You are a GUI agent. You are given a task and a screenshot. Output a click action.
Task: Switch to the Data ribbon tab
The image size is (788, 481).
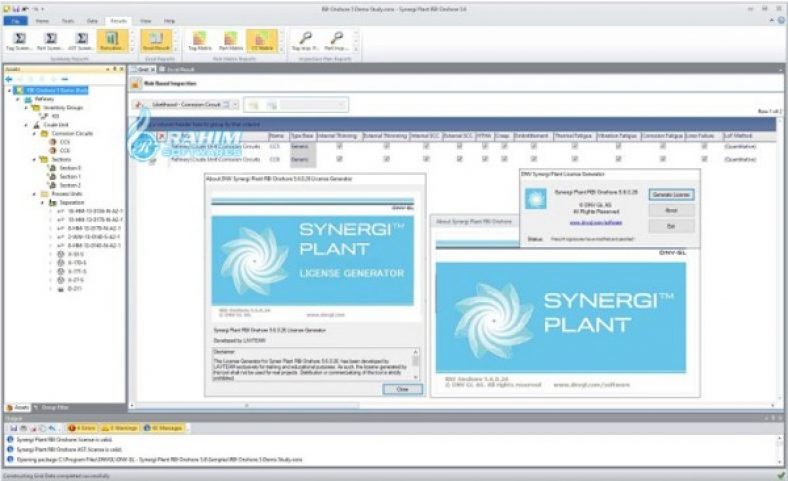[92, 21]
